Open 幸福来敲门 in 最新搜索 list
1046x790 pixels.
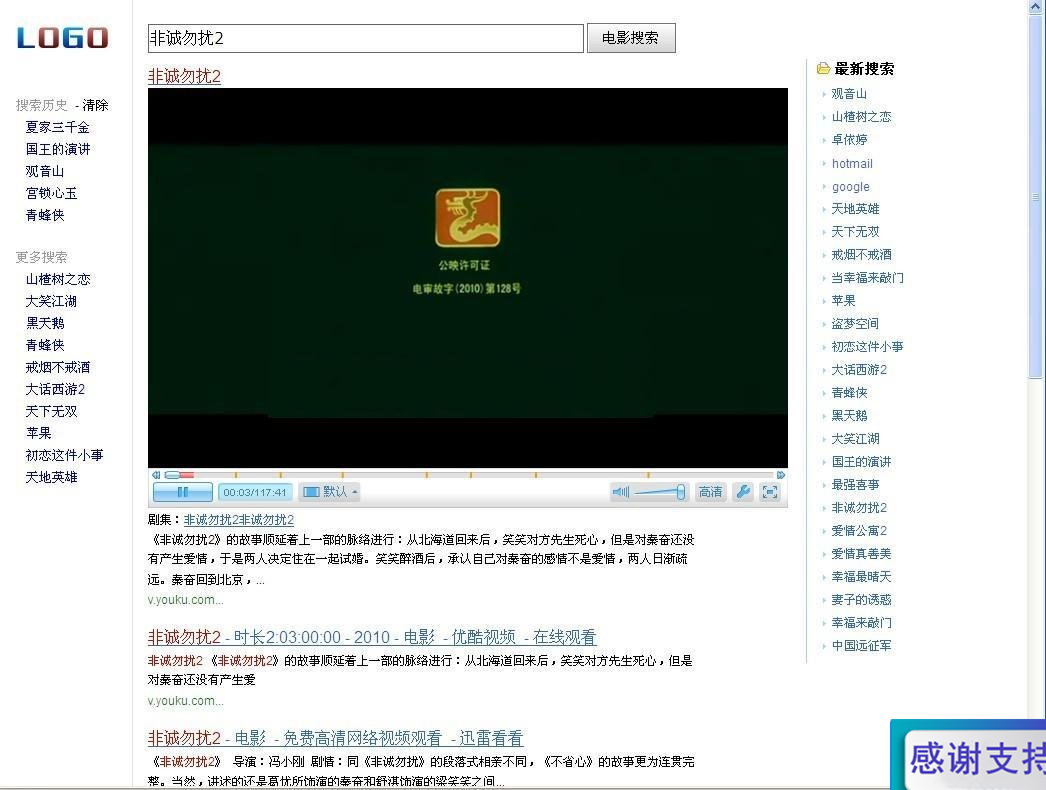tap(861, 623)
